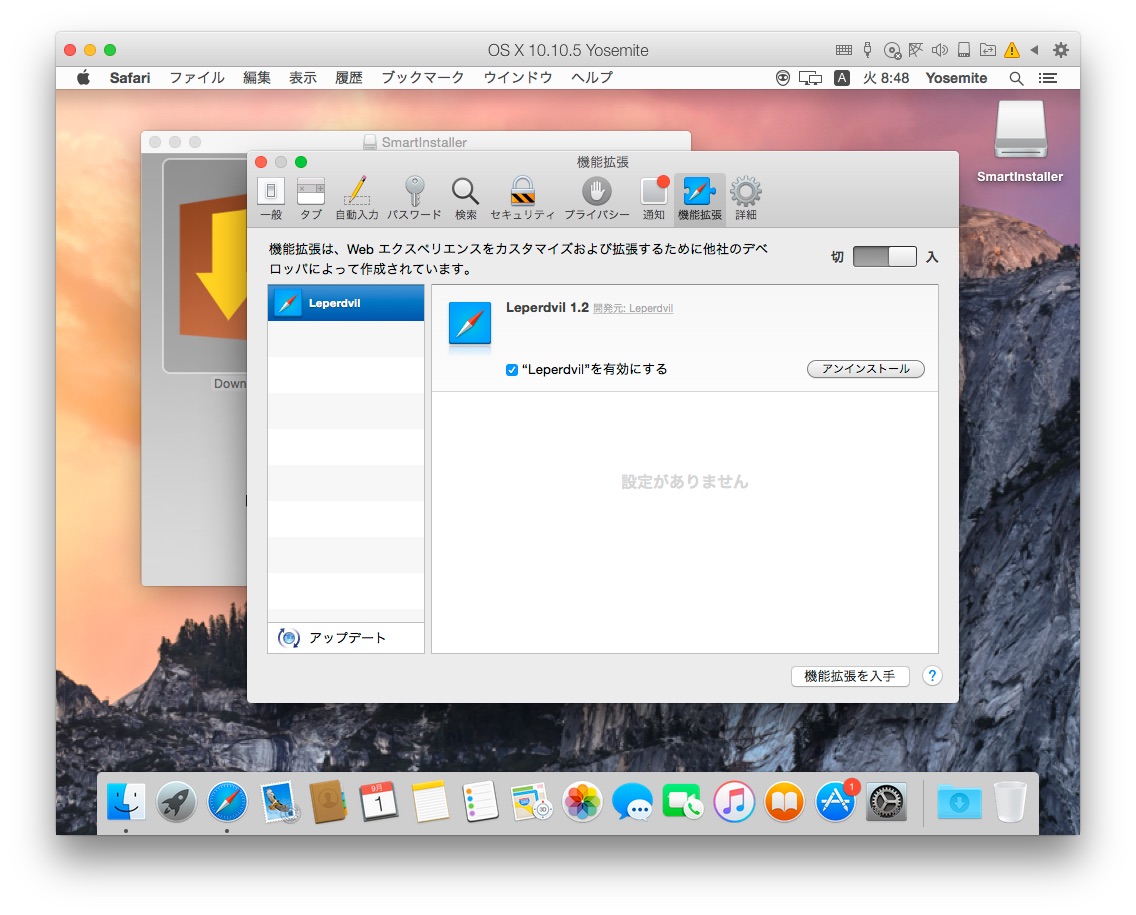1136x915 pixels.
Task: Click the Leperdvil compass icon in details
Action: pyautogui.click(x=469, y=323)
